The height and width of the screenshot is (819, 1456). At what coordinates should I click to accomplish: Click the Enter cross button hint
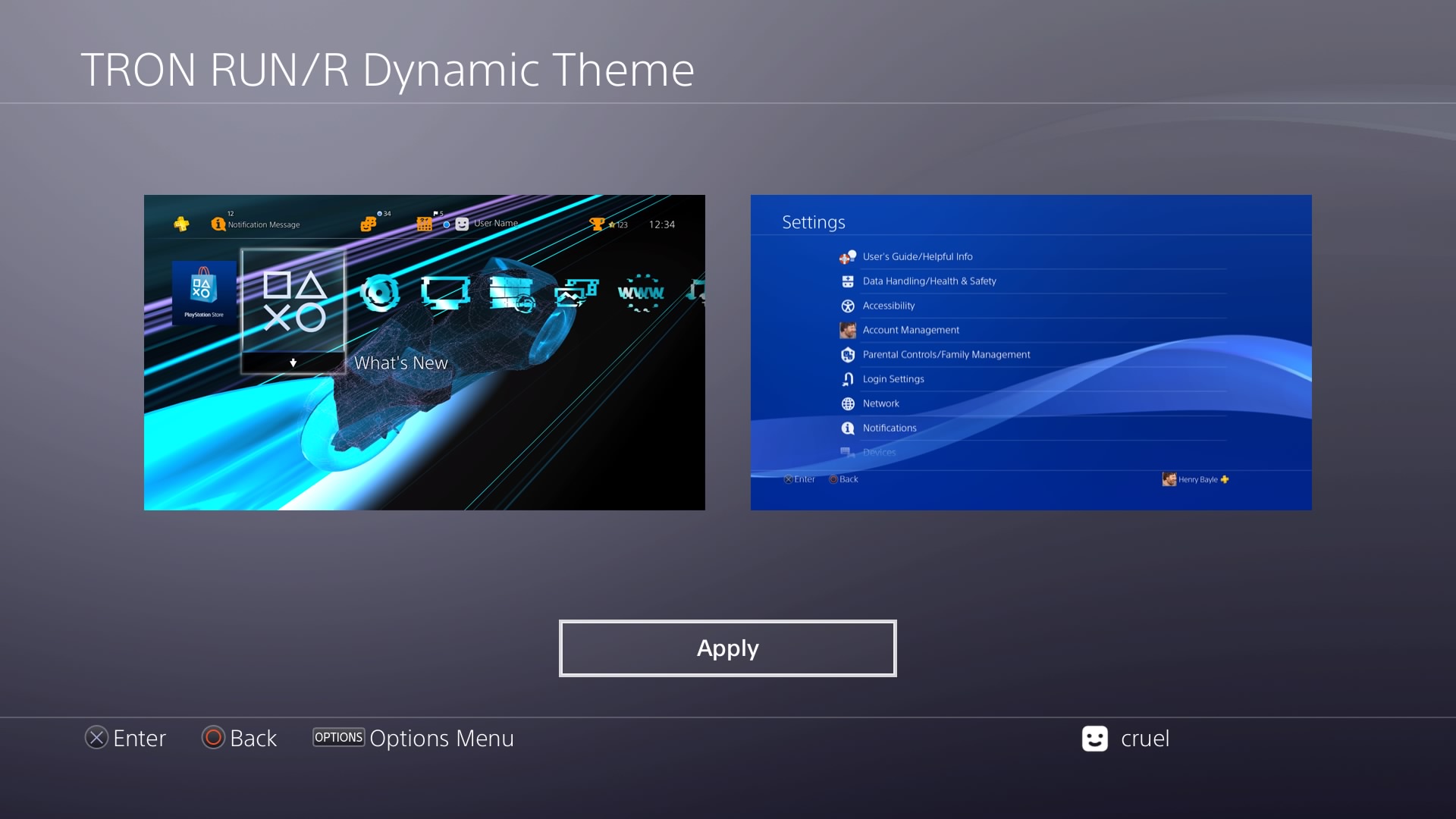click(x=96, y=738)
